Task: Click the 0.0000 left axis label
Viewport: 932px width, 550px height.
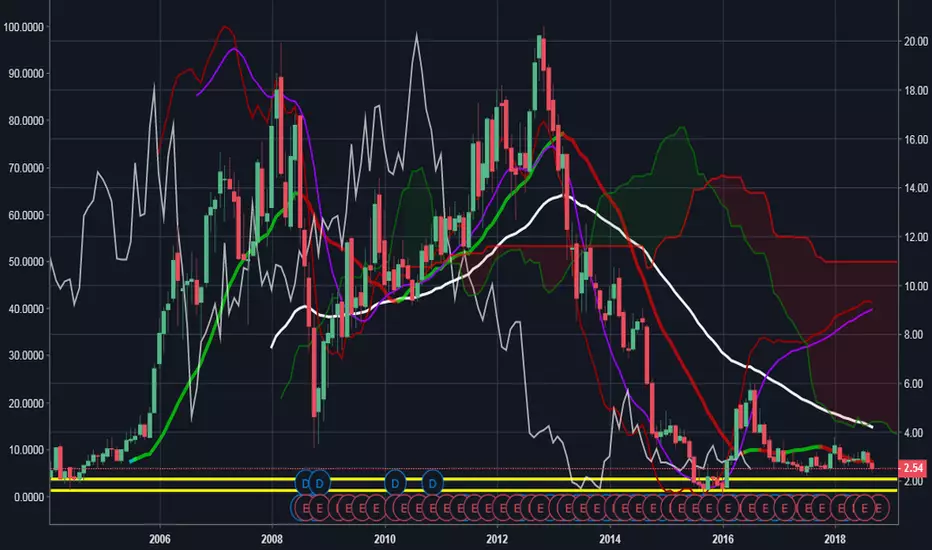Action: (x=29, y=496)
